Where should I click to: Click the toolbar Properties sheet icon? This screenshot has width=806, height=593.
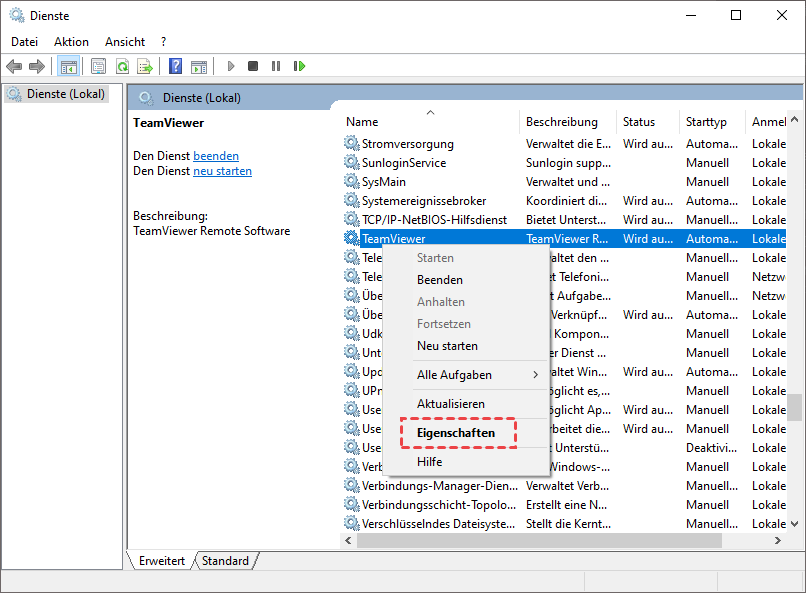[98, 66]
